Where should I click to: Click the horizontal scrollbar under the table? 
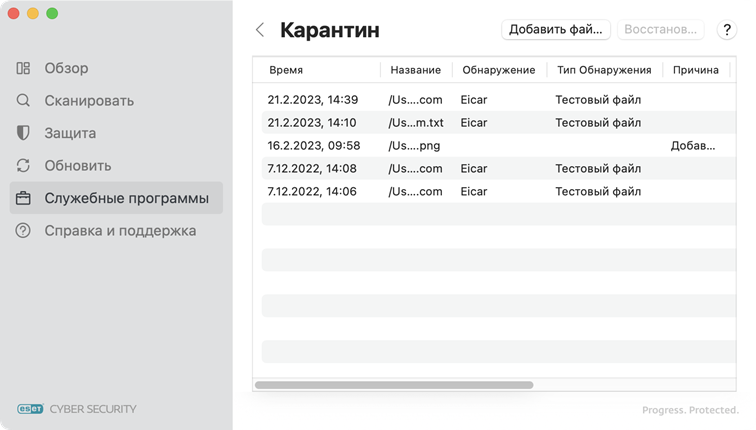394,384
